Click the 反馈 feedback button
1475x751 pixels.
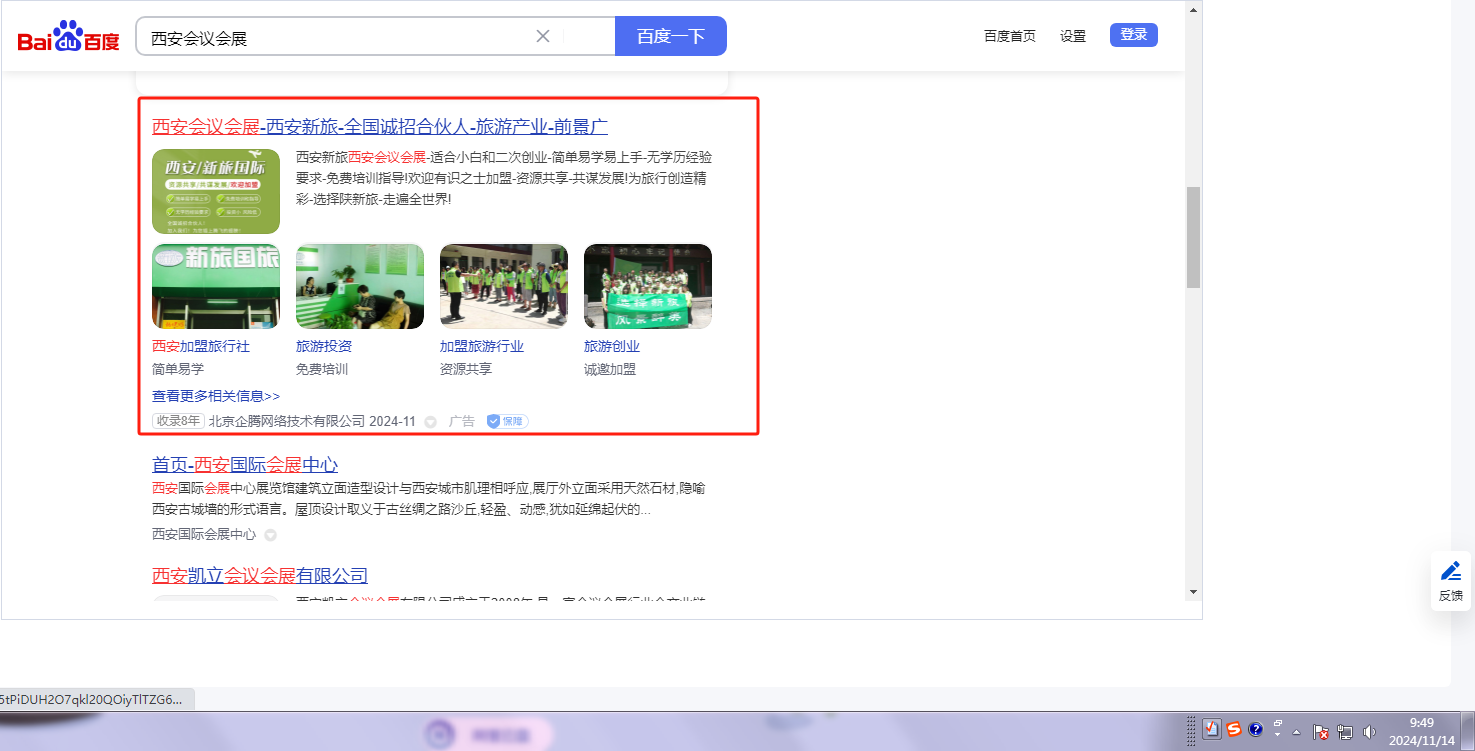coord(1451,581)
